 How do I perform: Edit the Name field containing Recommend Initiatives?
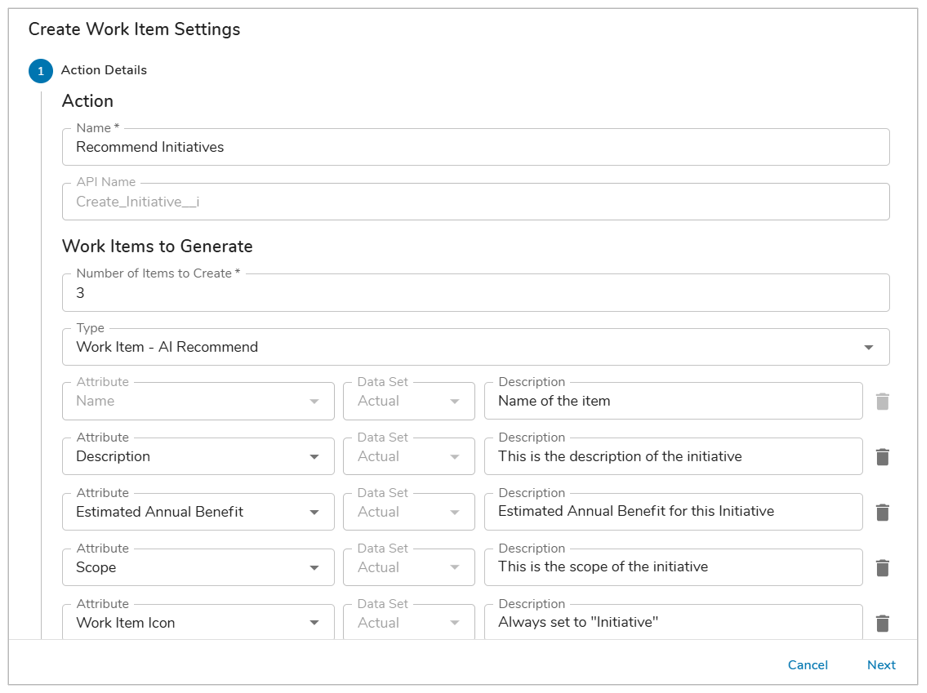(475, 147)
